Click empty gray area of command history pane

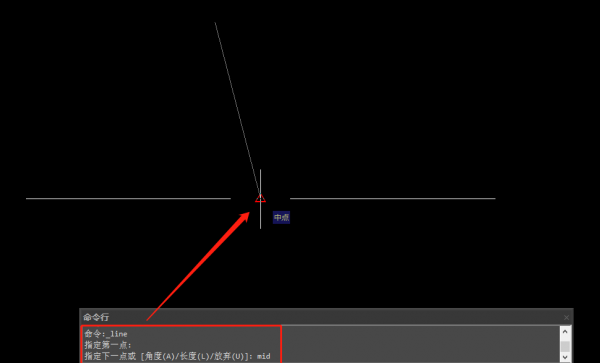click(x=421, y=344)
